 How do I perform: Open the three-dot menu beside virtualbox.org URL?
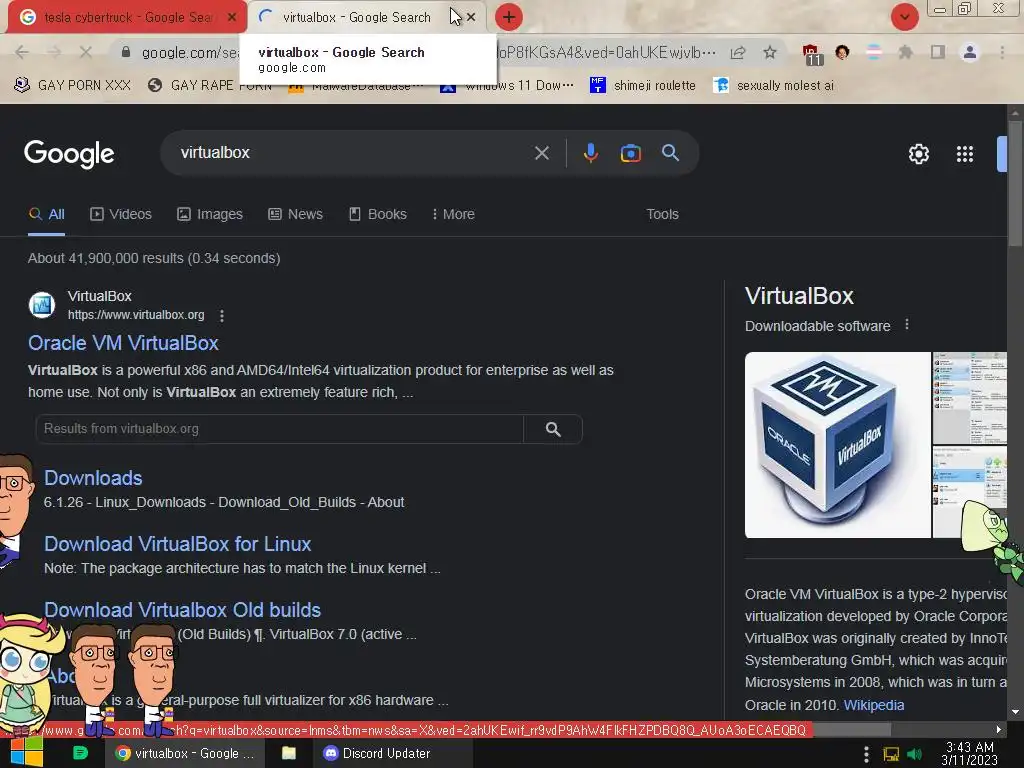point(222,315)
